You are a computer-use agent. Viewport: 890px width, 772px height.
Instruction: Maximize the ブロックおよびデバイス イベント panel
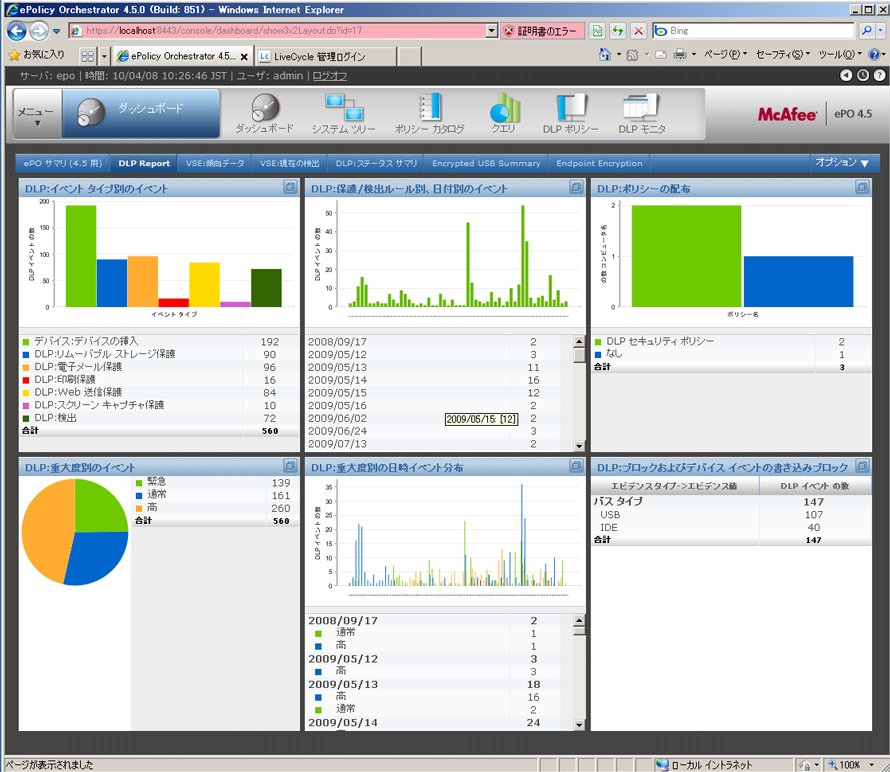coord(862,466)
